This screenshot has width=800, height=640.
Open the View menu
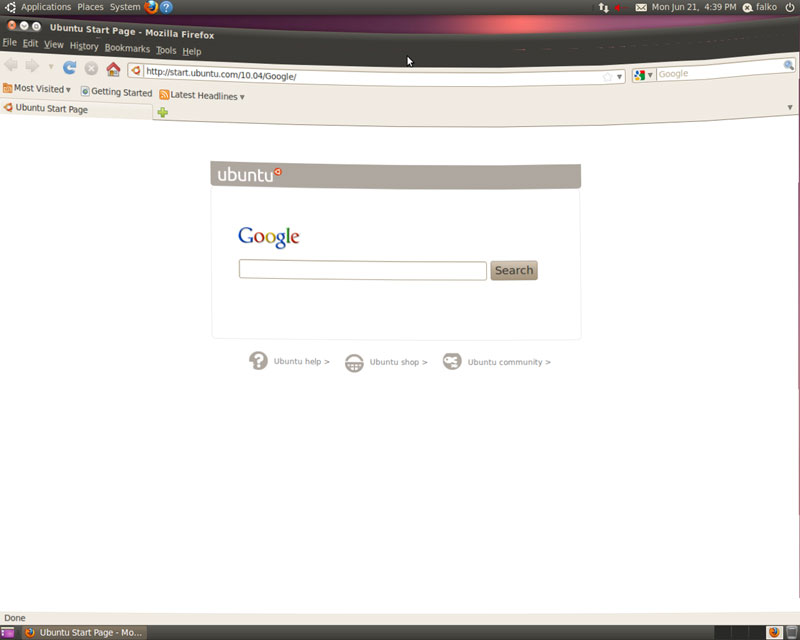(54, 45)
